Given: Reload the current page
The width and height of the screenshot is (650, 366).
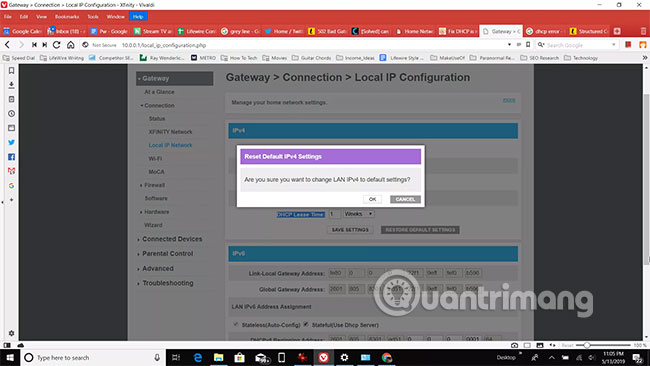Looking at the screenshot, I should coord(57,45).
